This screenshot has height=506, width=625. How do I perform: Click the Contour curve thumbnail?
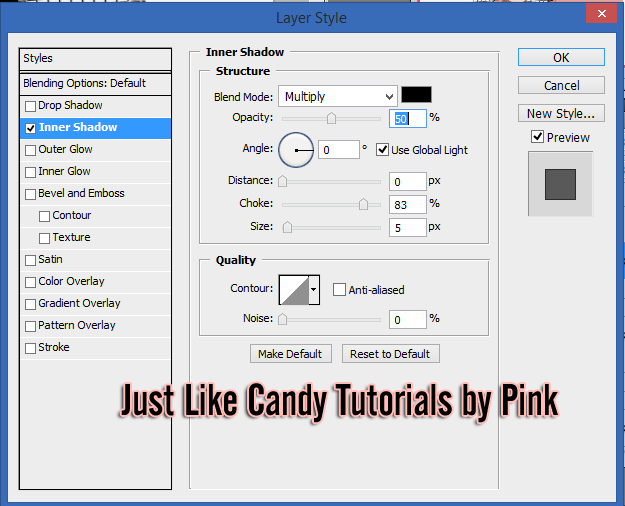pos(294,289)
